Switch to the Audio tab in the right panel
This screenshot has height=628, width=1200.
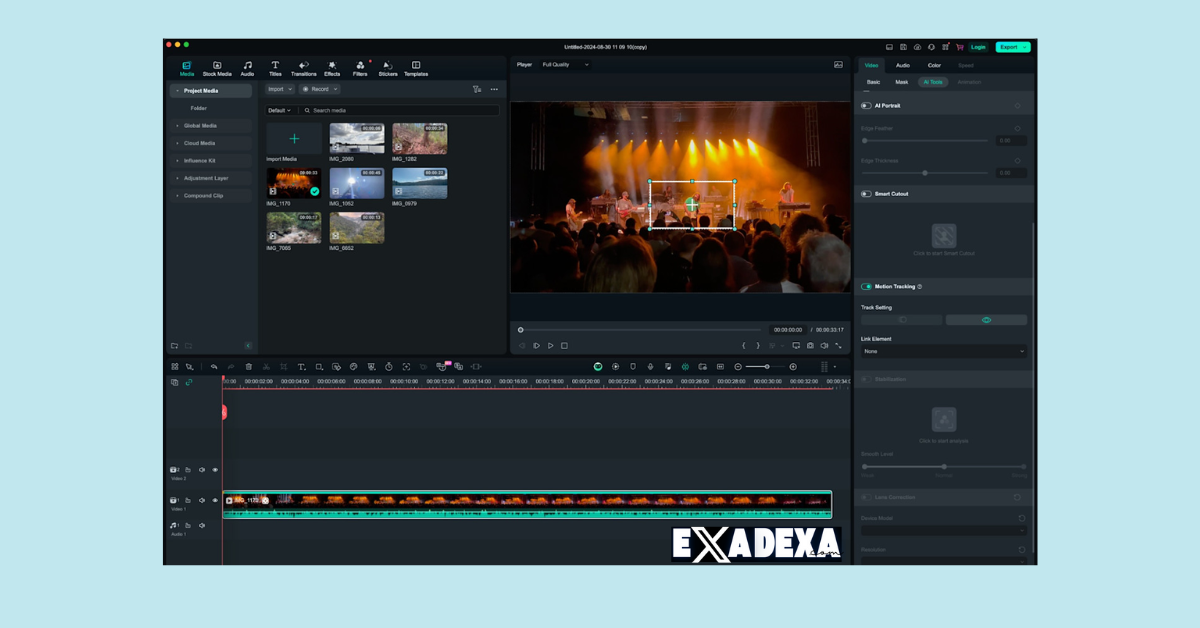pos(902,64)
